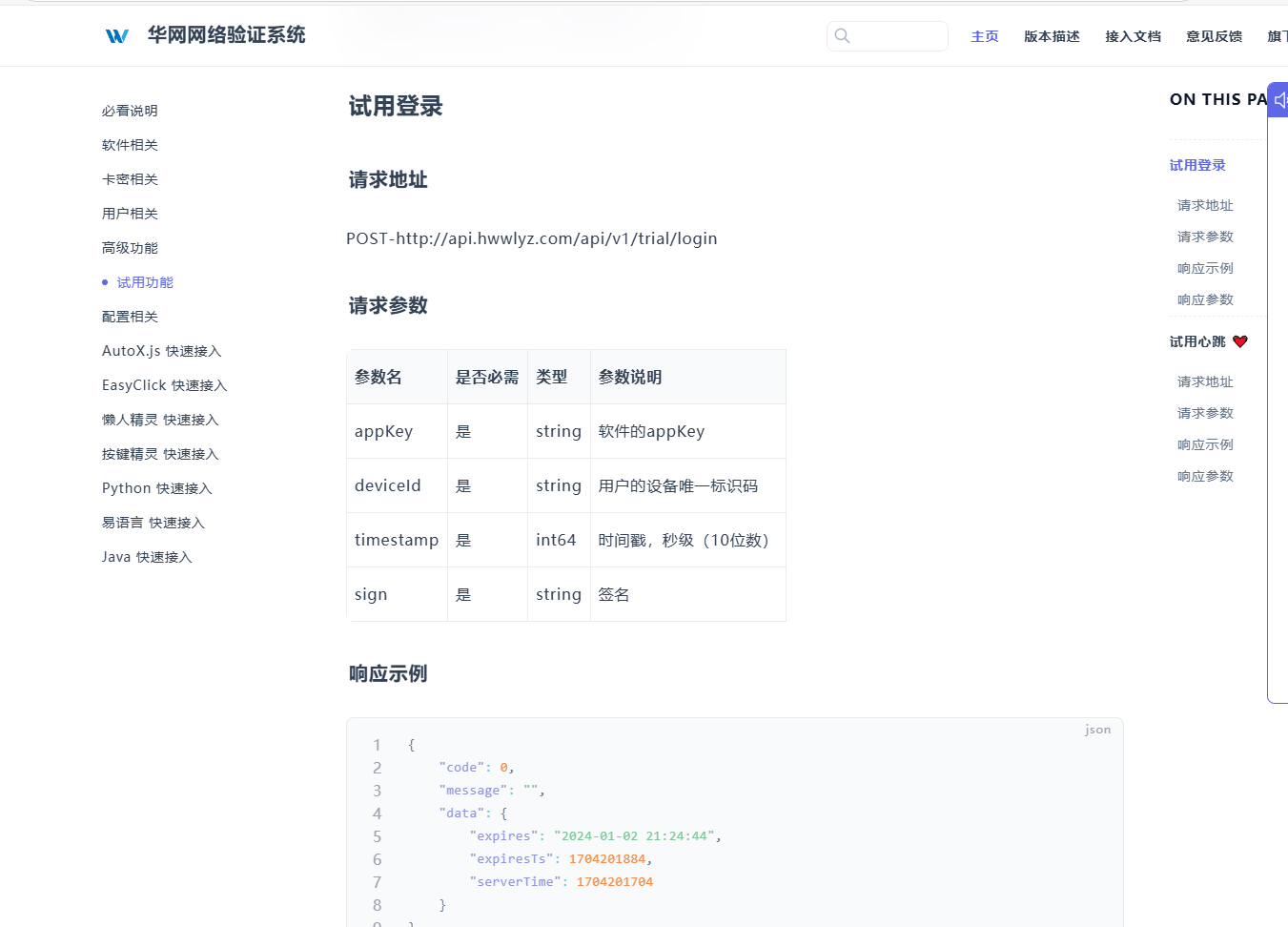Image resolution: width=1288 pixels, height=927 pixels.
Task: Jump to 试用登录 in page outline
Action: tap(1197, 165)
